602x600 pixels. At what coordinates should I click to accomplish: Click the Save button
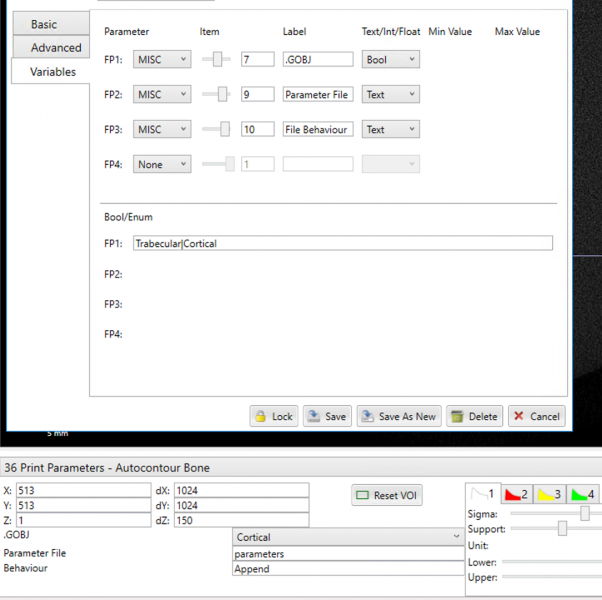coord(327,416)
